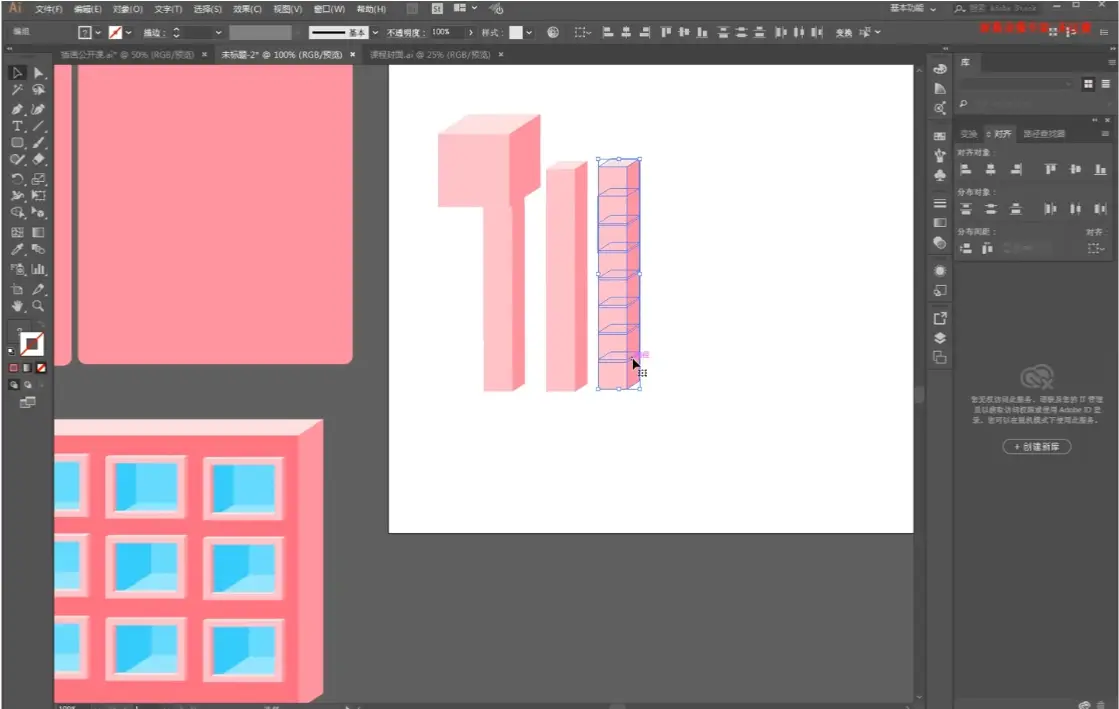Image resolution: width=1119 pixels, height=709 pixels.
Task: Click vertical distribute center in the Align panel
Action: 992,209
